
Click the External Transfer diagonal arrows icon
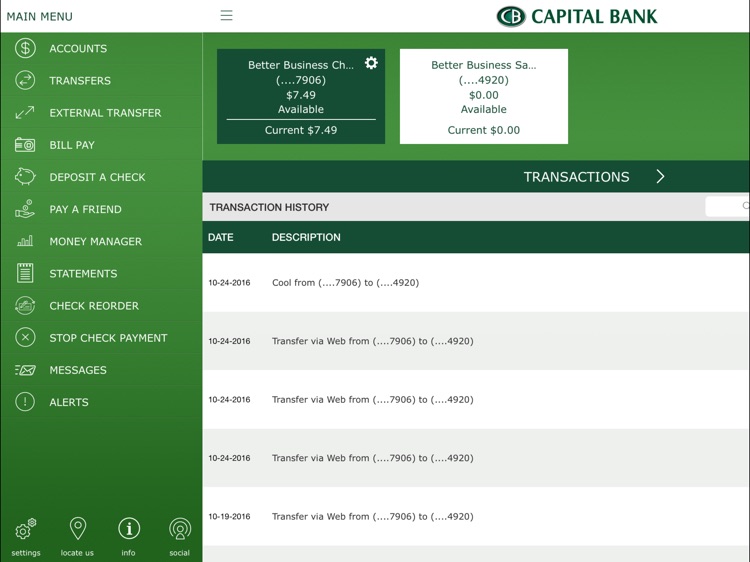pos(25,112)
